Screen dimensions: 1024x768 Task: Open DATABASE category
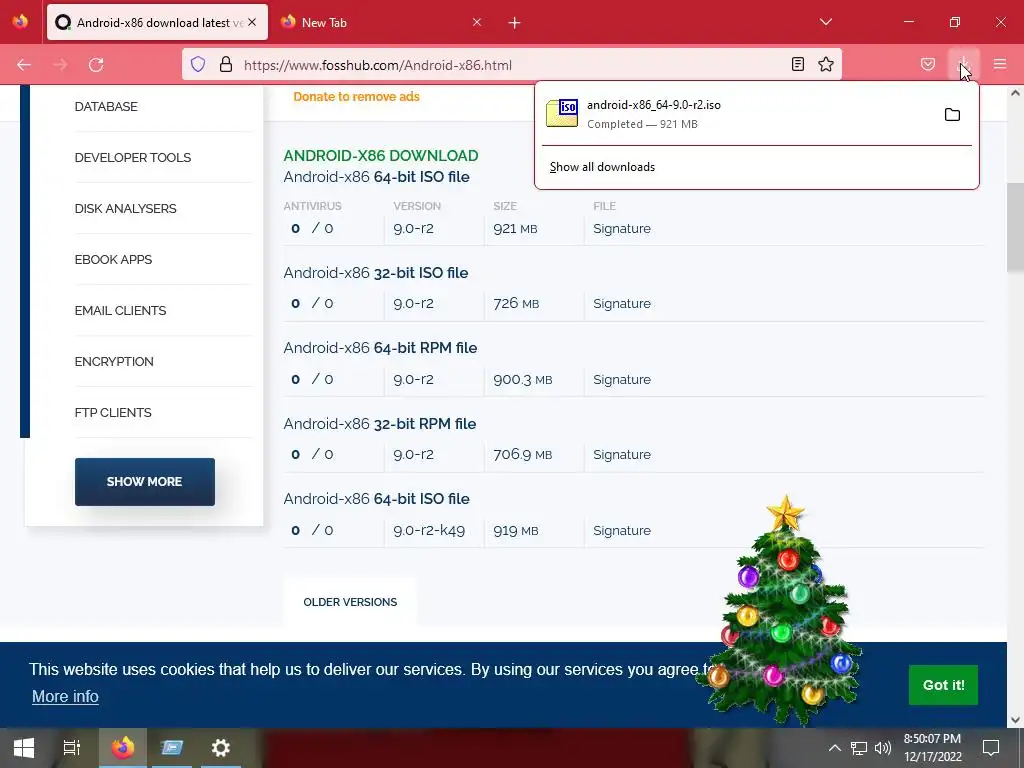106,106
